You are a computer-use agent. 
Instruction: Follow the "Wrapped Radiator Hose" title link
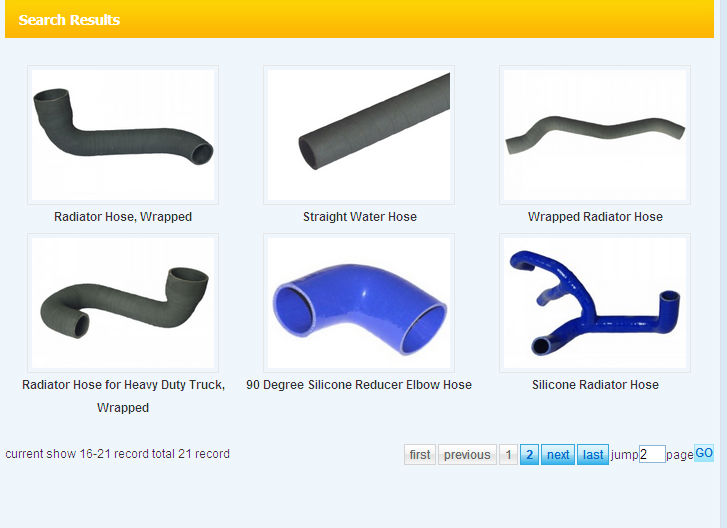click(x=595, y=217)
